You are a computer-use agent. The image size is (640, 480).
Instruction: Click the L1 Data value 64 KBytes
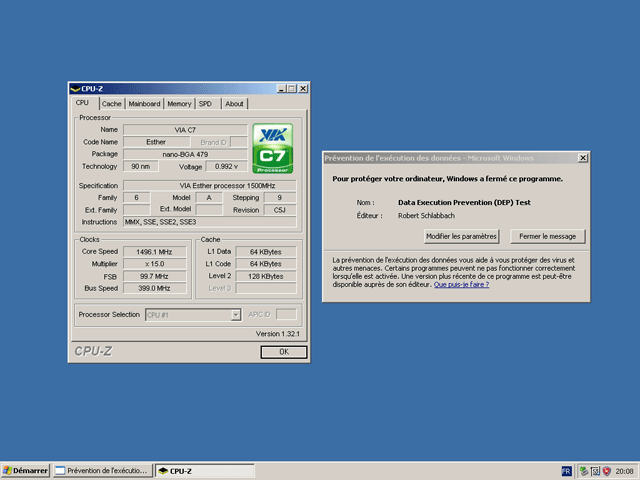[266, 252]
